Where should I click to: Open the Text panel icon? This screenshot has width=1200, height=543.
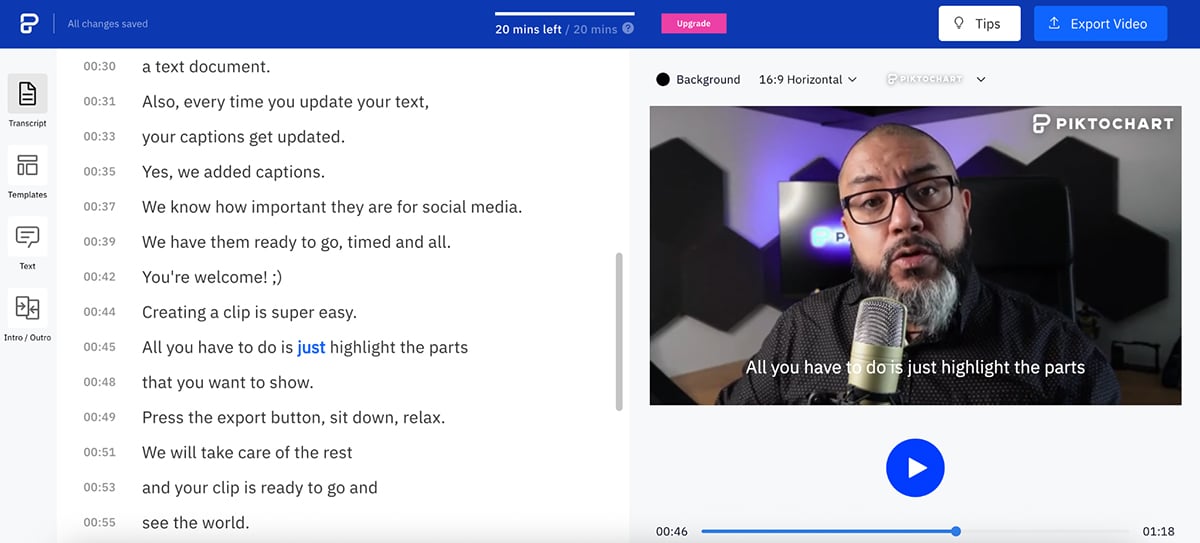pos(27,237)
